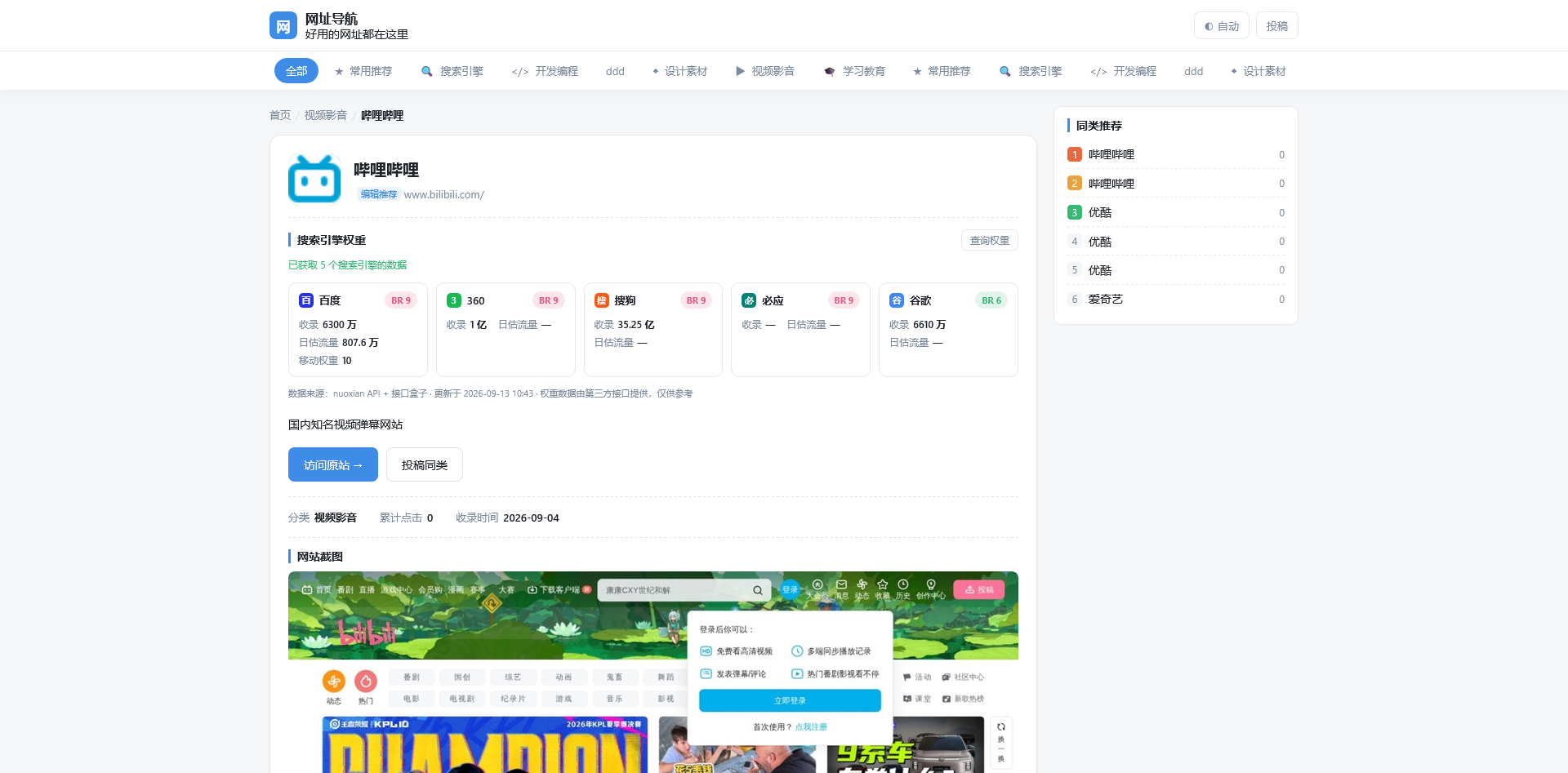Click the 热门 red flame icon in screenshot
Image resolution: width=1568 pixels, height=773 pixels.
coord(366,681)
